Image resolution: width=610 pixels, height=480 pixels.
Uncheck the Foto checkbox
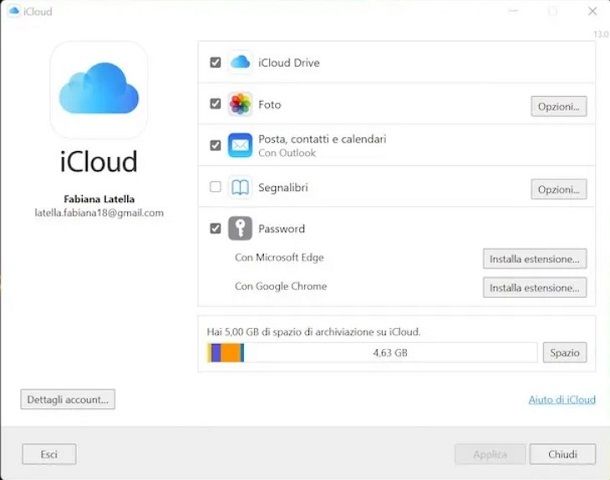click(x=215, y=104)
